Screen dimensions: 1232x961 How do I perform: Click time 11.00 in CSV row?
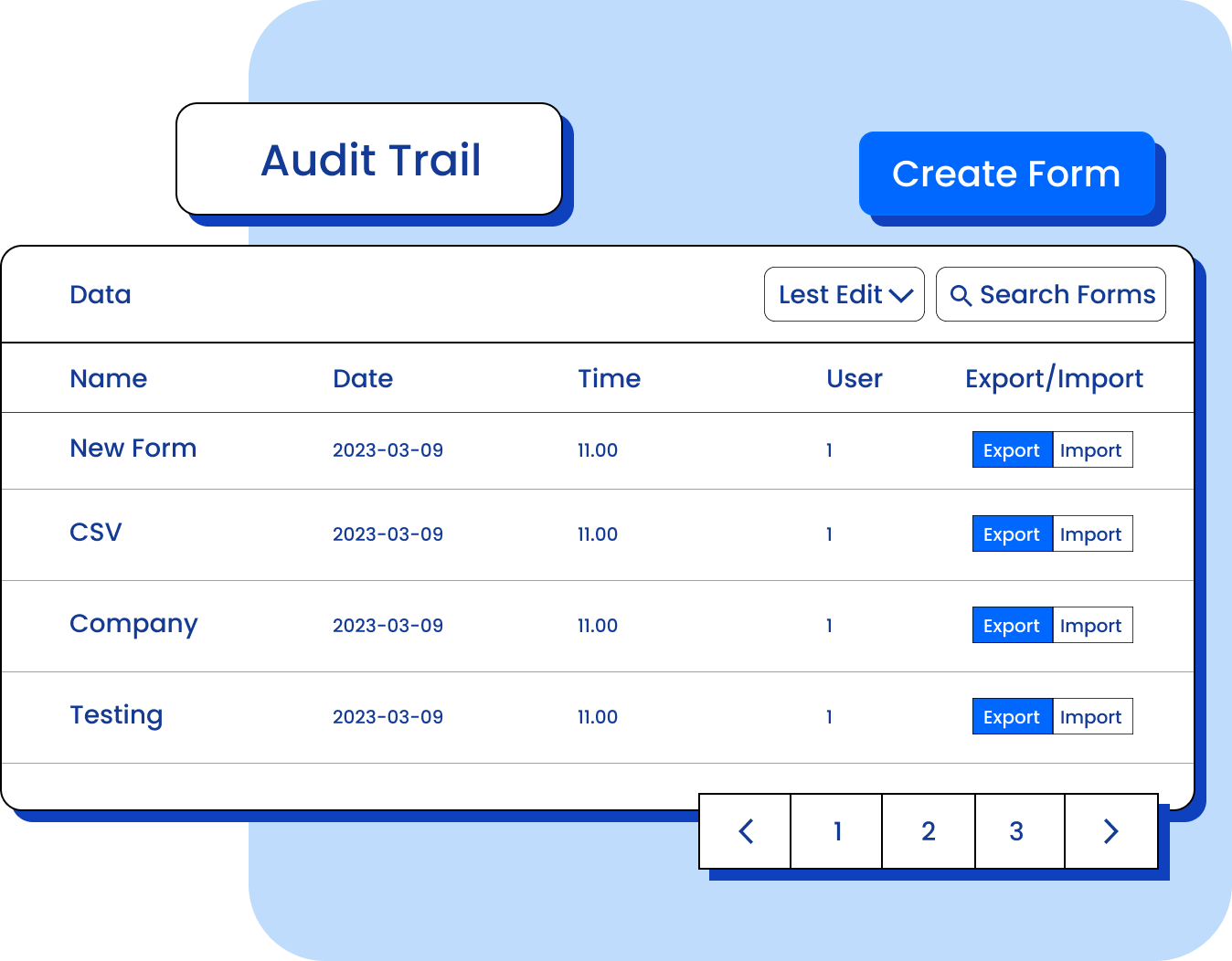[598, 534]
